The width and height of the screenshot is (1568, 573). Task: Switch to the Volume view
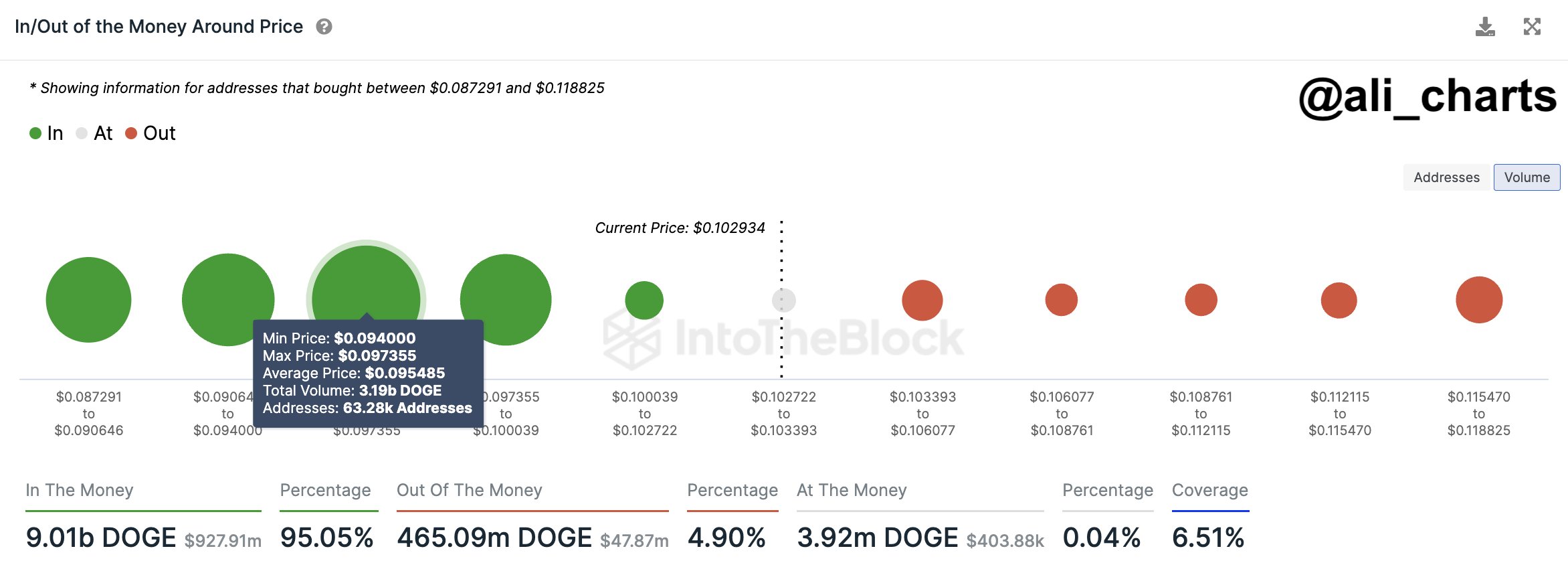pos(1527,177)
